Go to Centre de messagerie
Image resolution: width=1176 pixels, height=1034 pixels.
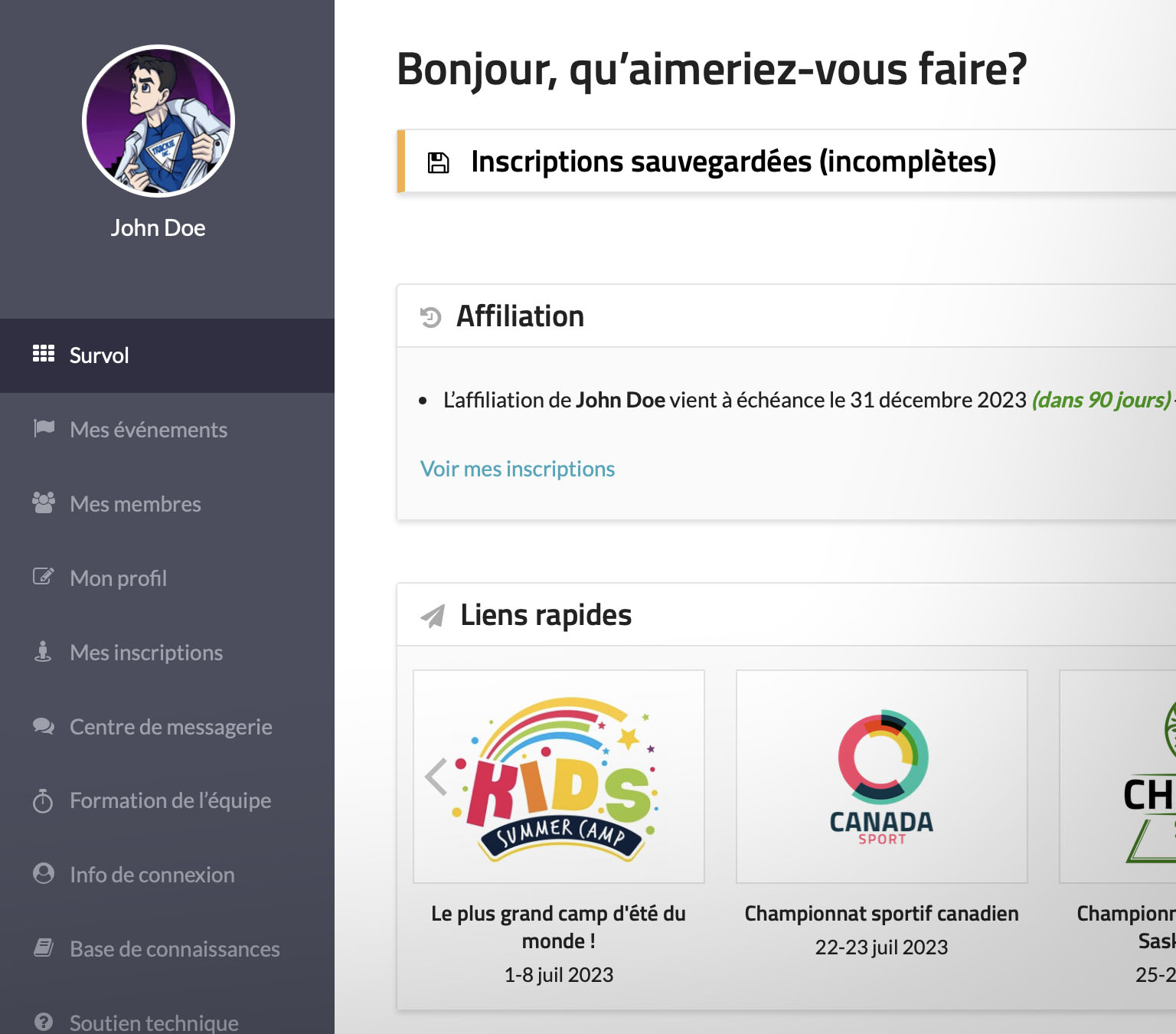tap(171, 727)
